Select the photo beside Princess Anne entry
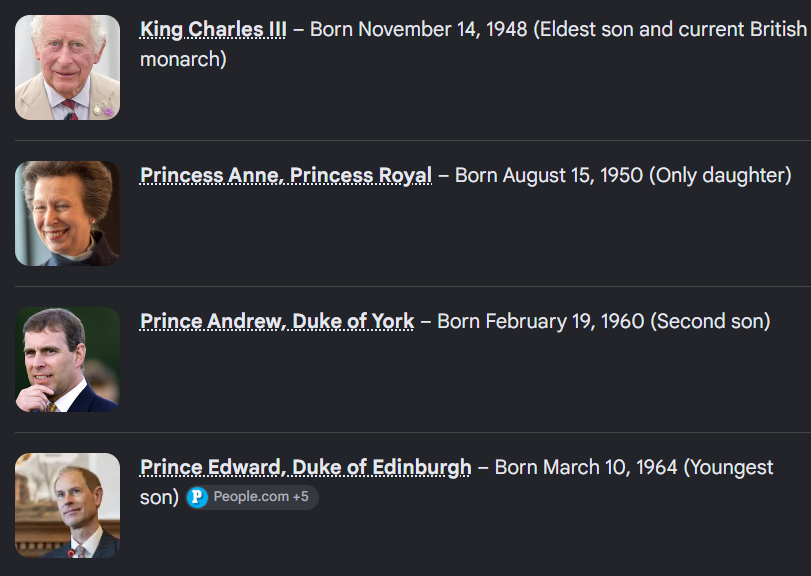This screenshot has width=811, height=576. tap(67, 214)
